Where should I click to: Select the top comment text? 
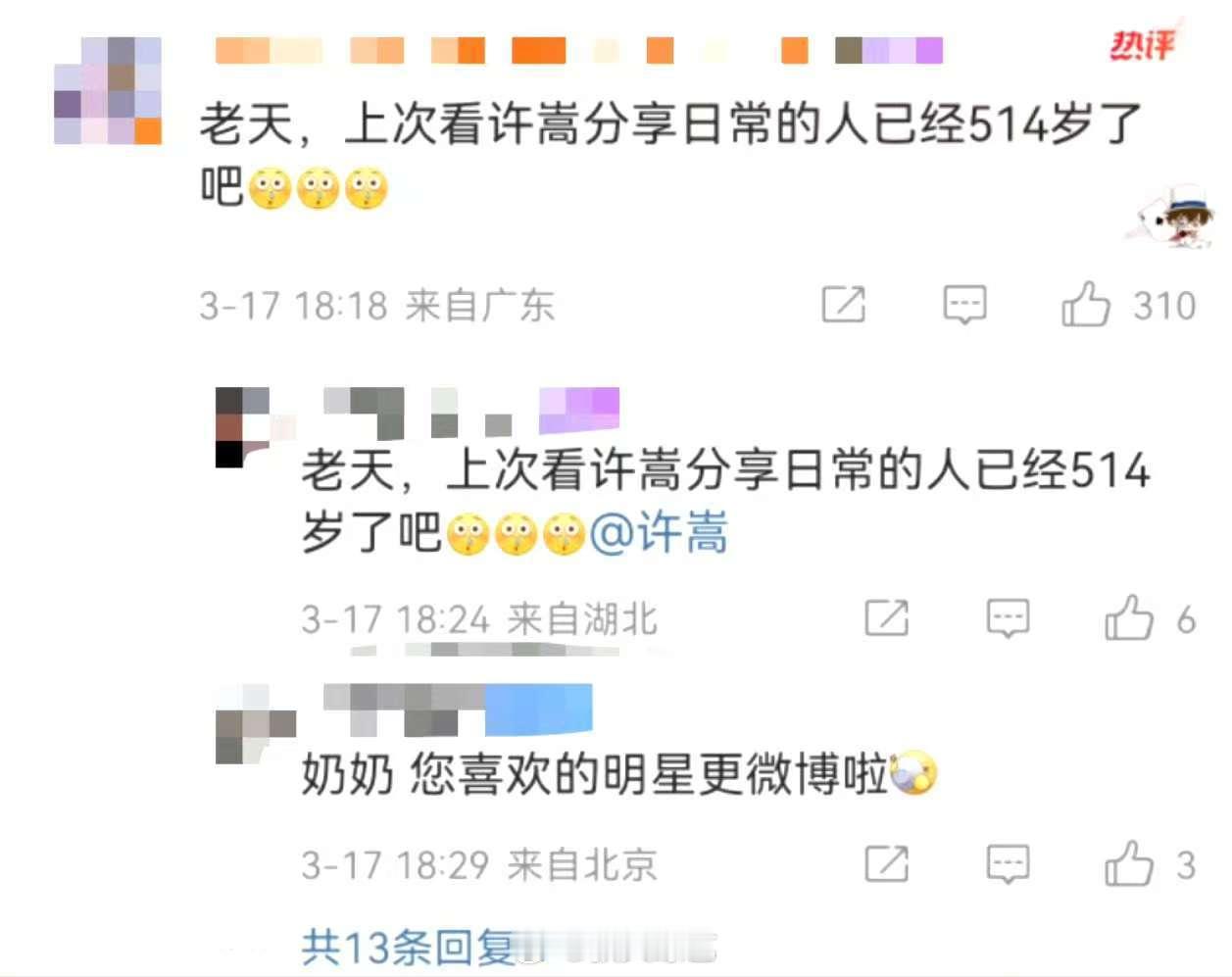coord(671,155)
